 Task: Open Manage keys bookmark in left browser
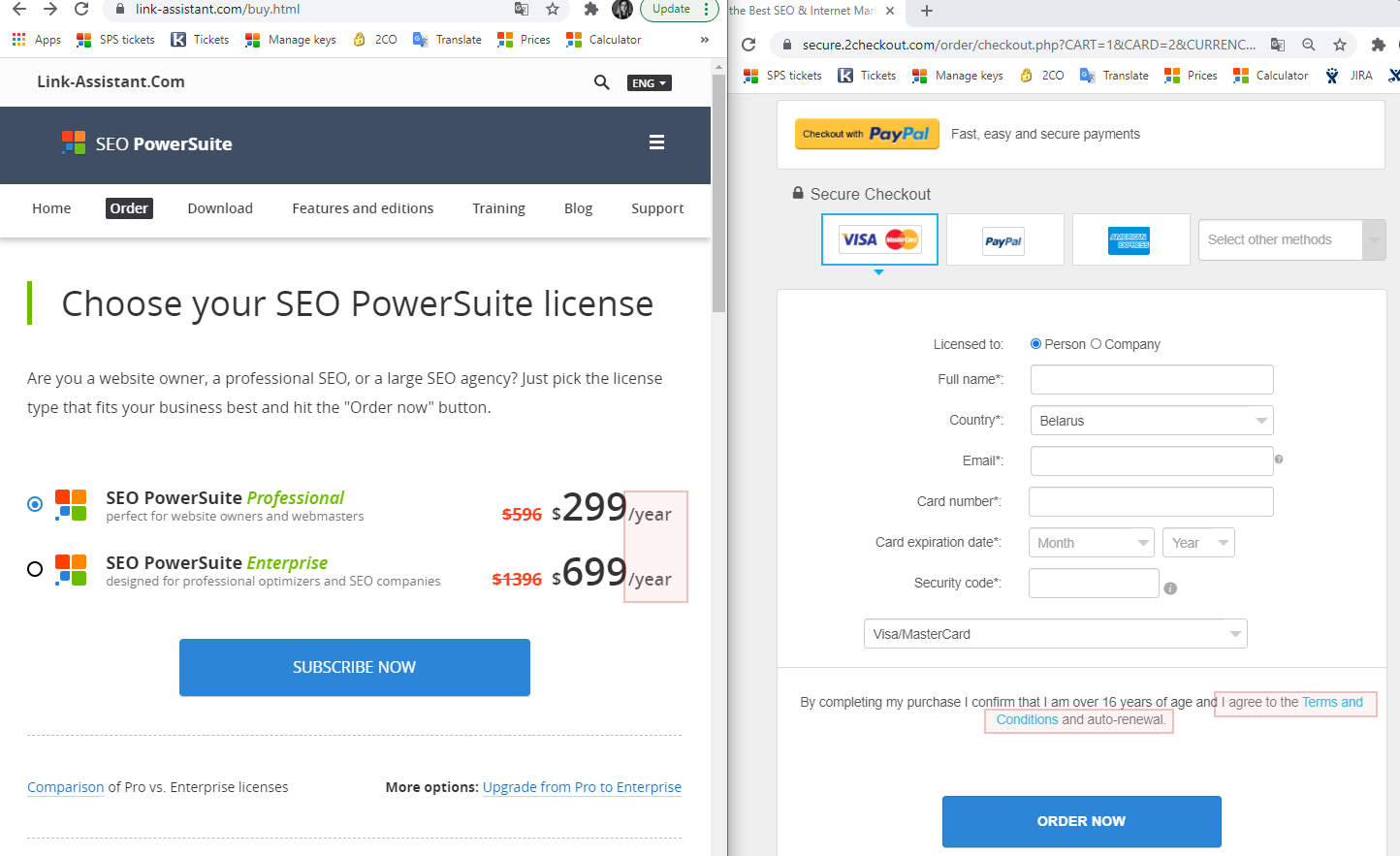(291, 40)
